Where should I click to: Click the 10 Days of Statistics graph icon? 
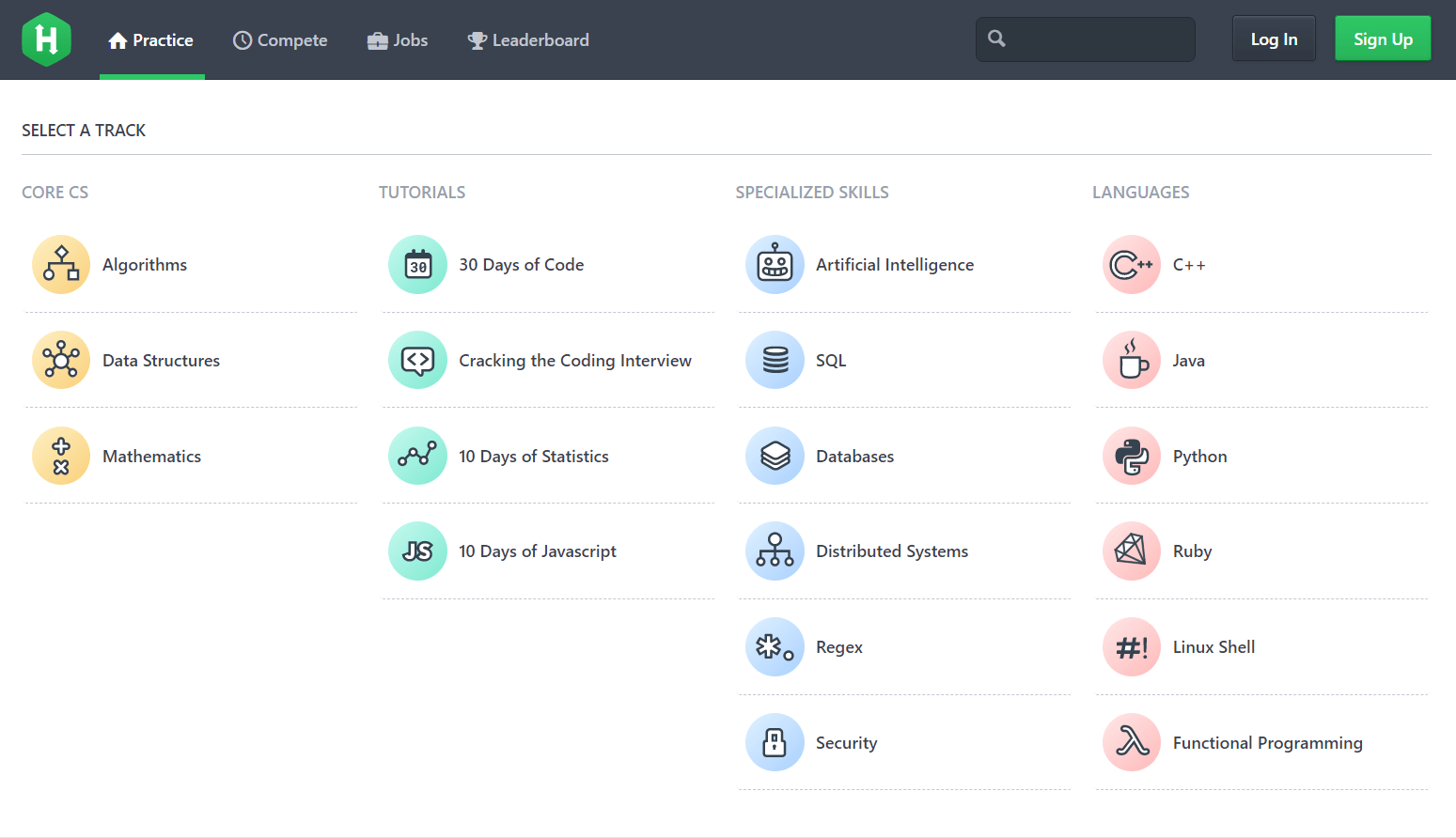tap(418, 456)
